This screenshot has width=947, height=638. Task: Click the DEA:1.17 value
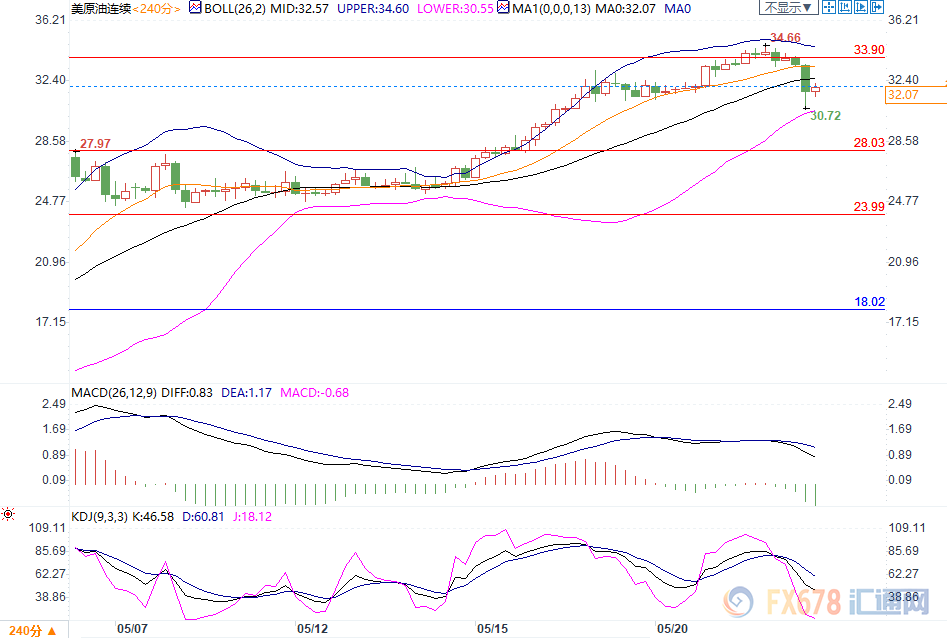[246, 393]
